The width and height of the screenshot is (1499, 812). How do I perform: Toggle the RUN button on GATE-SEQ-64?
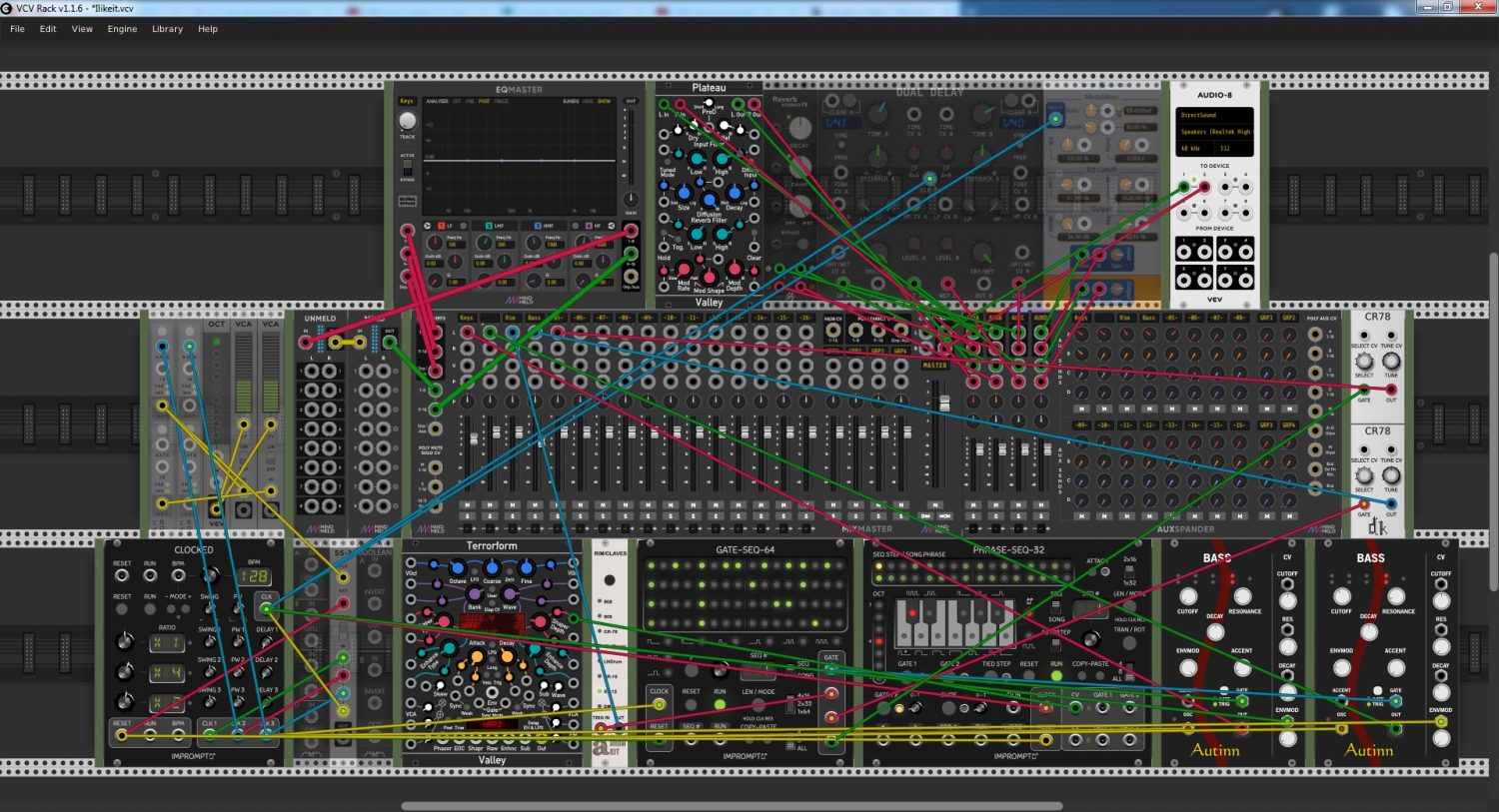coord(720,706)
